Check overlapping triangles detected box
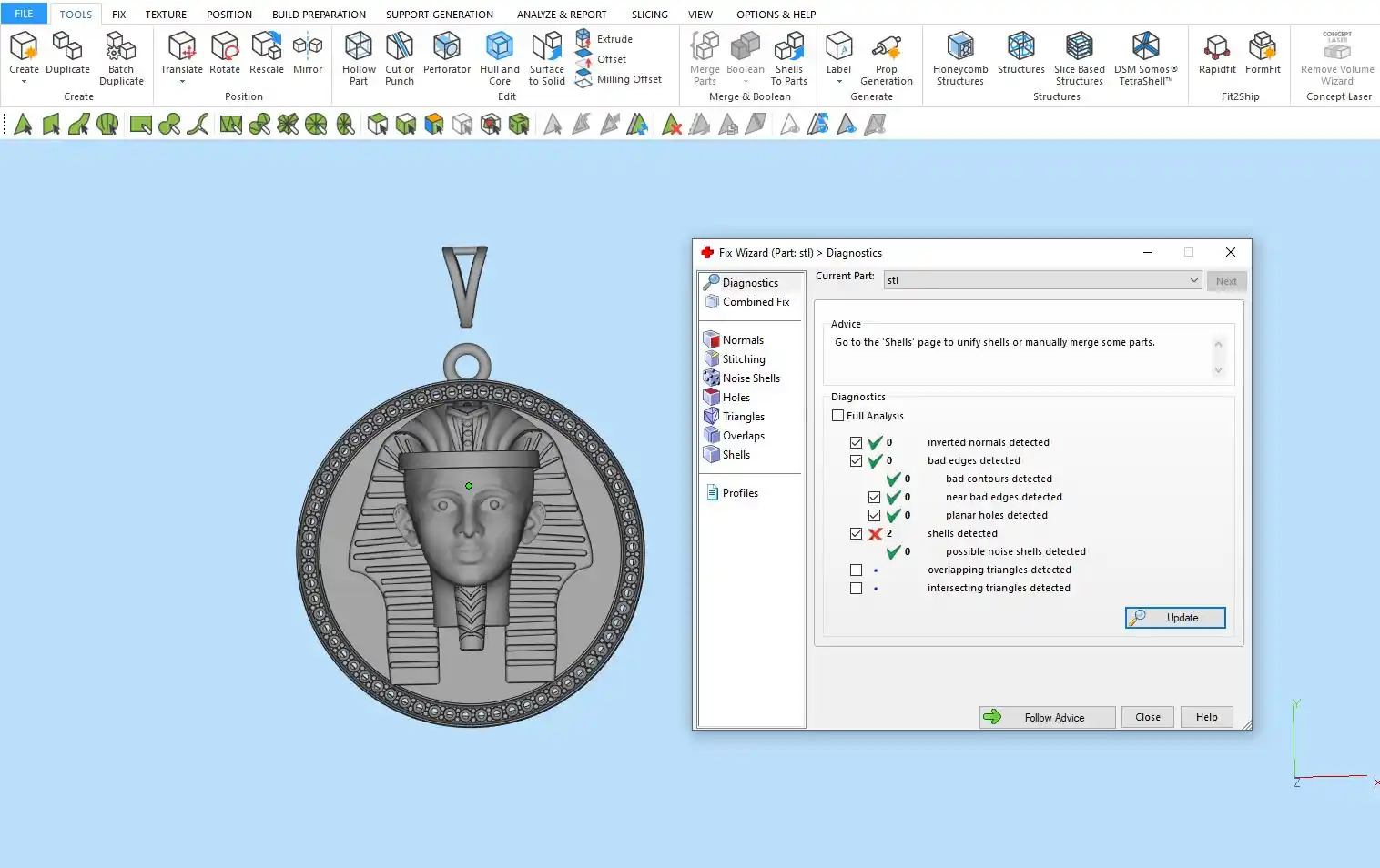This screenshot has width=1380, height=868. (x=856, y=570)
